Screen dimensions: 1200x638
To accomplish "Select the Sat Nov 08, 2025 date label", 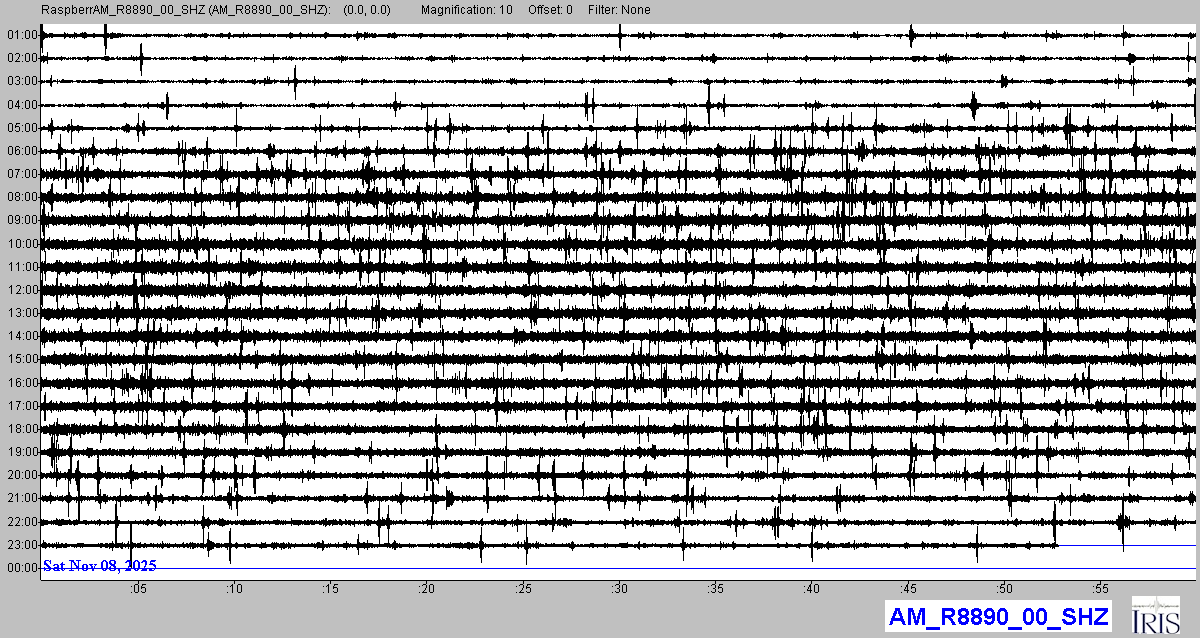I will pyautogui.click(x=99, y=566).
